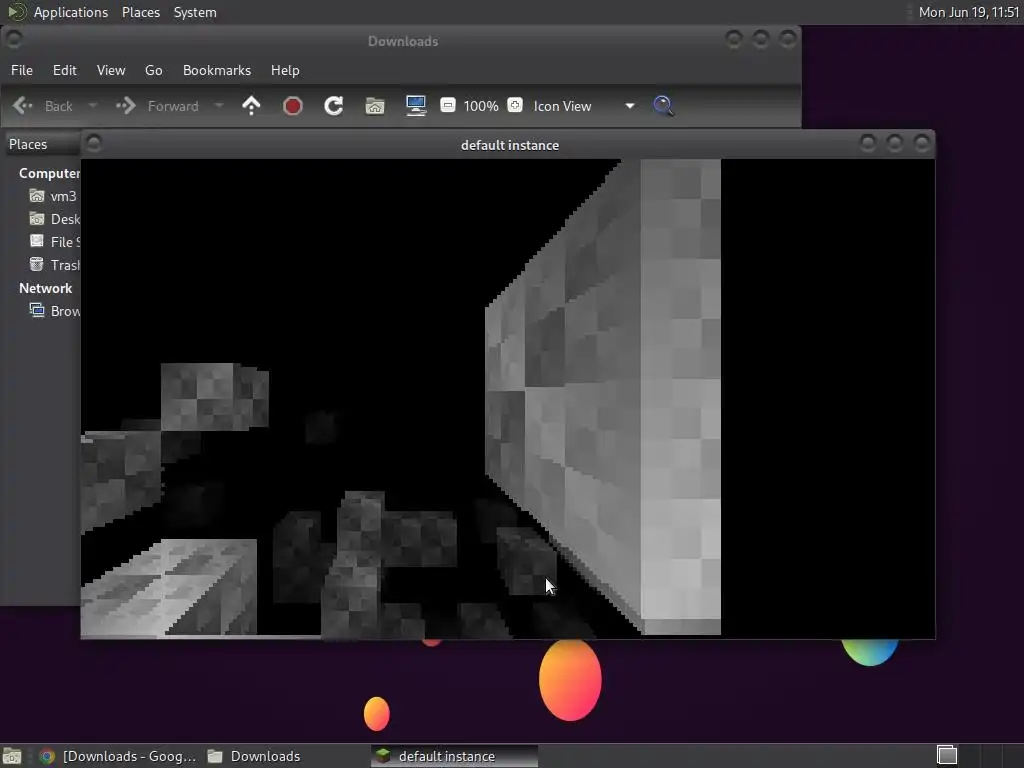Click the system logo on top panel

pyautogui.click(x=16, y=12)
